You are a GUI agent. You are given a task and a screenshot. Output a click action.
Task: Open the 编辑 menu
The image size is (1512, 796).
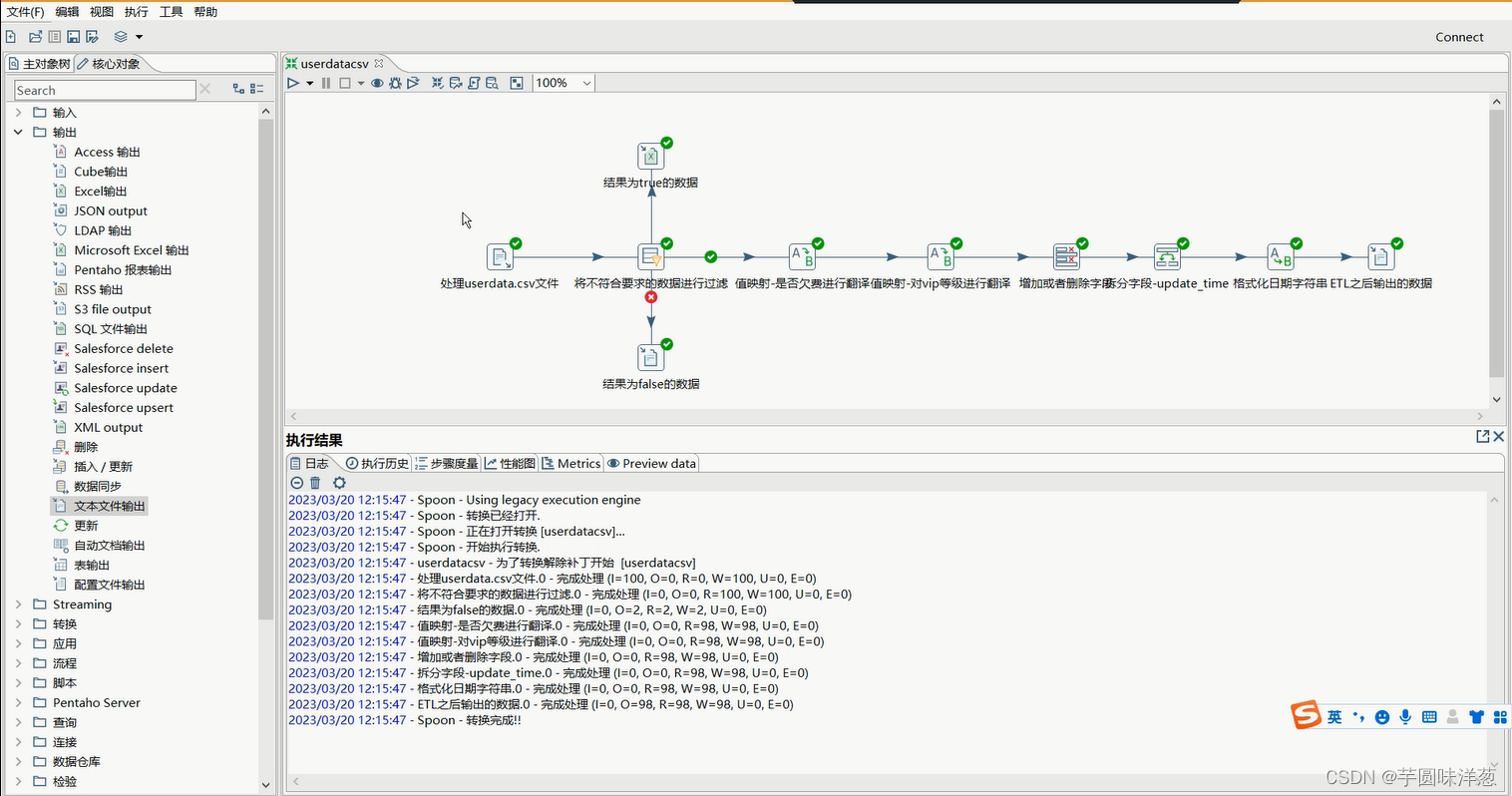(67, 12)
